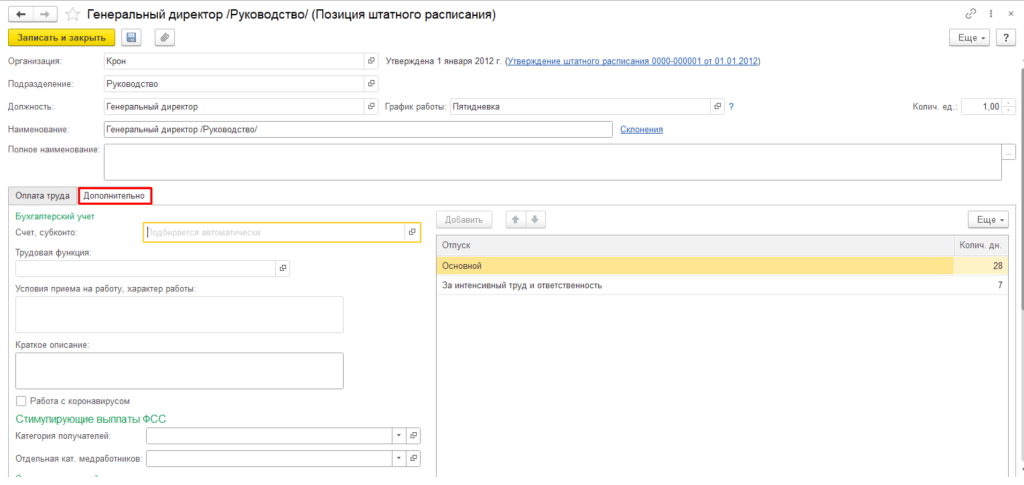Add form to favorites star icon
Screen dimensions: 1024x485
point(73,14)
